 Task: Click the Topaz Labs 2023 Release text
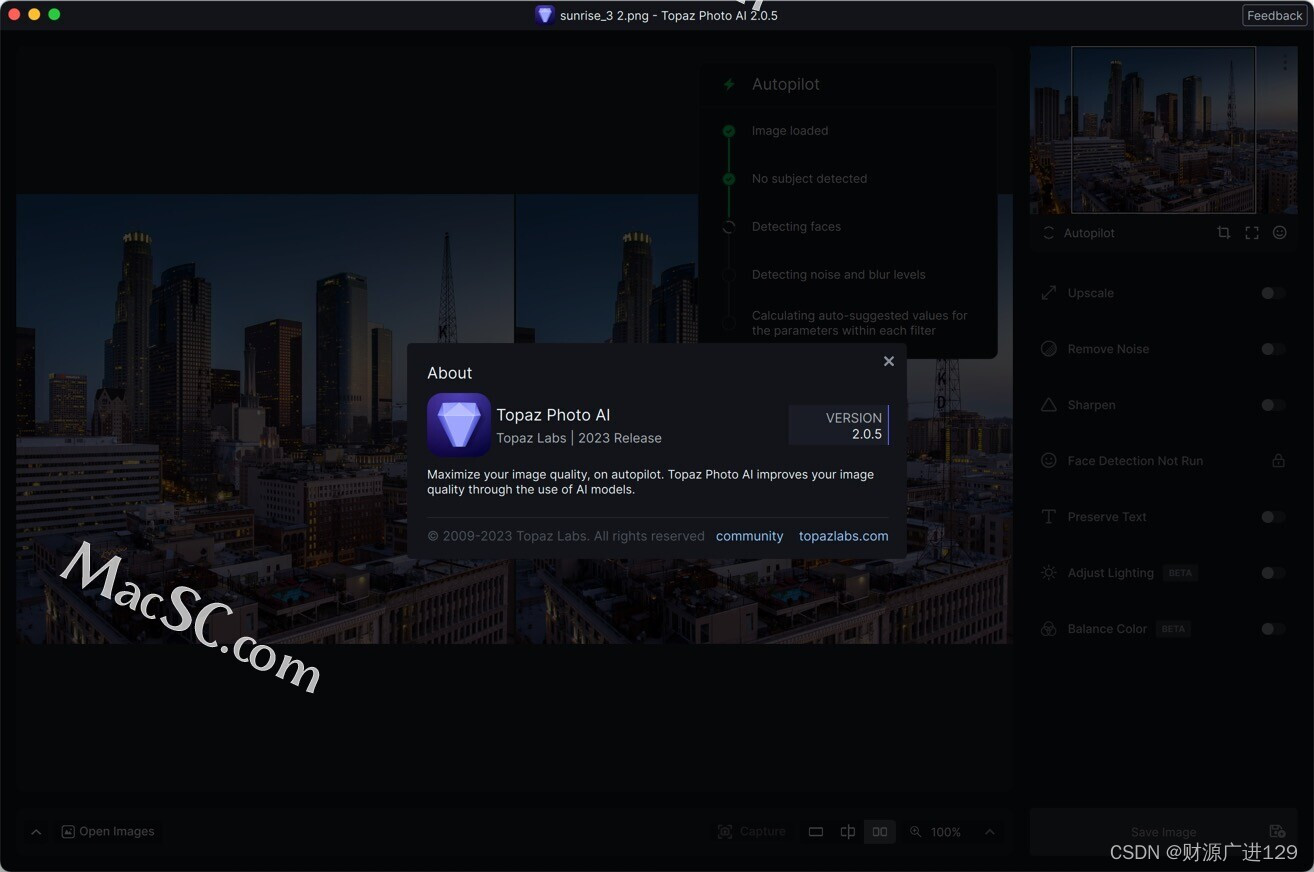[x=579, y=438]
